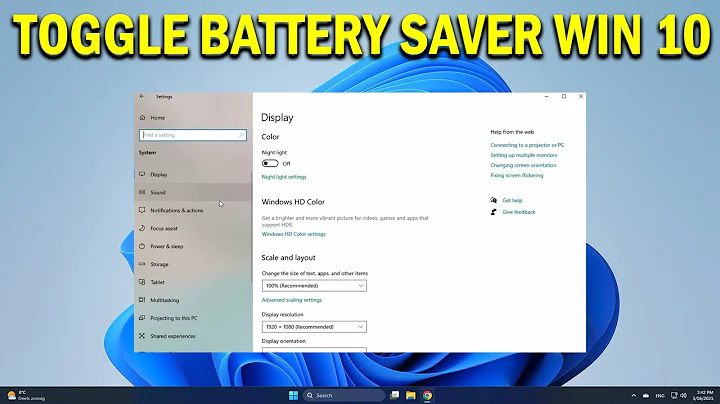The width and height of the screenshot is (720, 404).
Task: Click the Focus assist moon icon
Action: click(142, 228)
